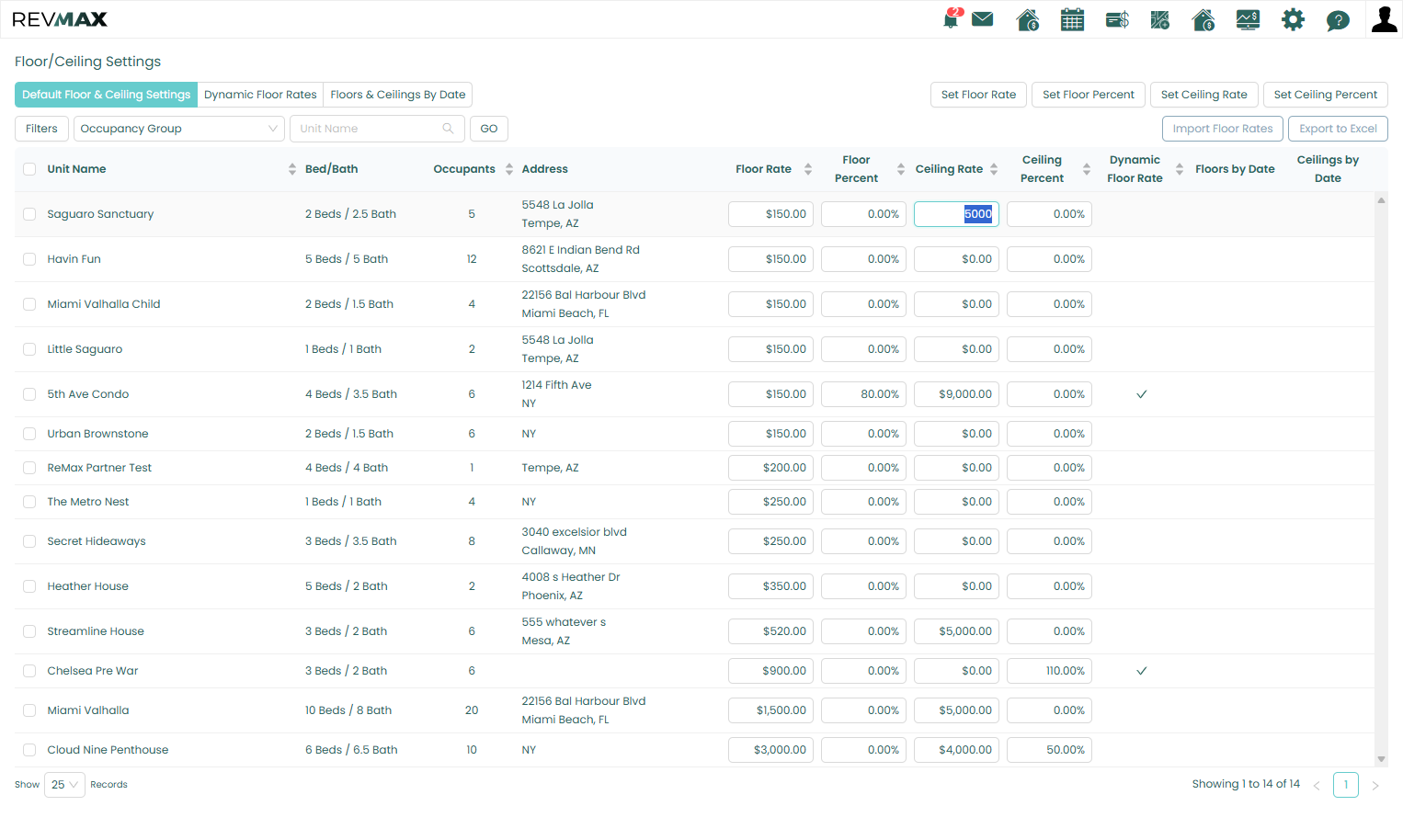Focus the Unit Name search field
The image size is (1403, 840).
point(377,129)
